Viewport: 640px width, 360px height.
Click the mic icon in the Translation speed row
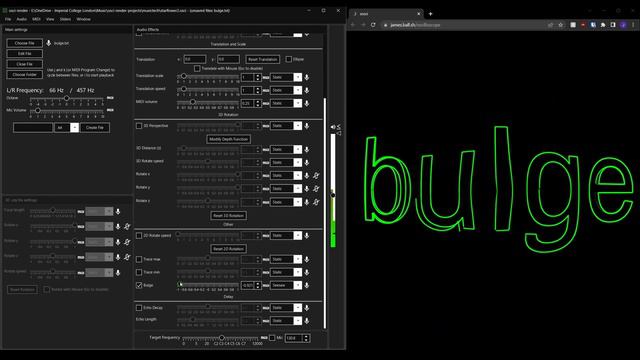point(307,90)
